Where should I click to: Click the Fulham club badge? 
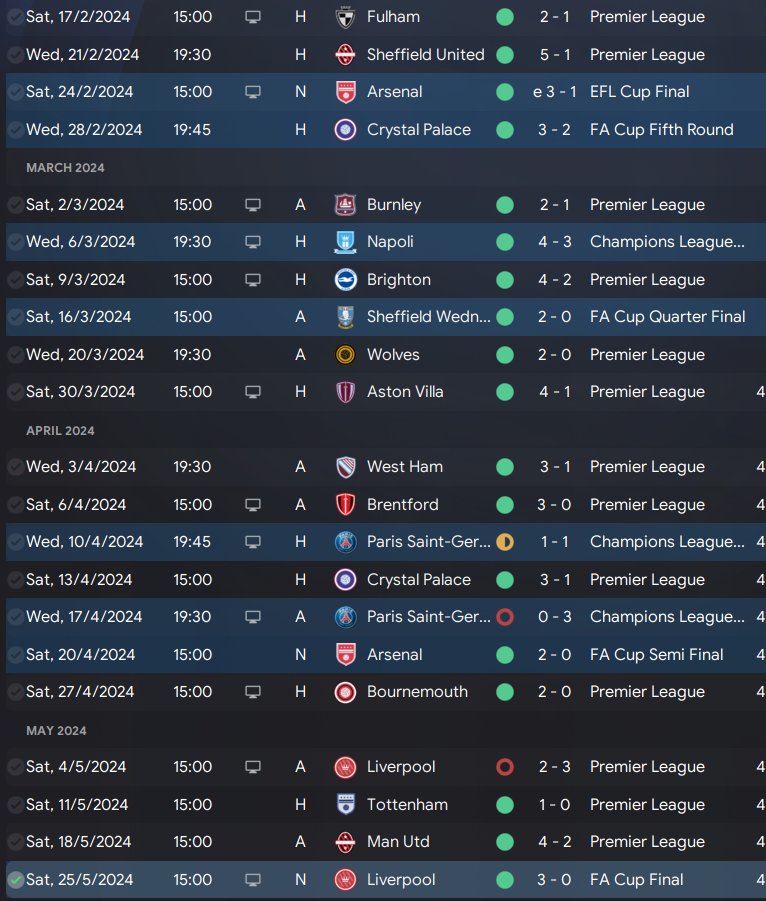pyautogui.click(x=345, y=17)
